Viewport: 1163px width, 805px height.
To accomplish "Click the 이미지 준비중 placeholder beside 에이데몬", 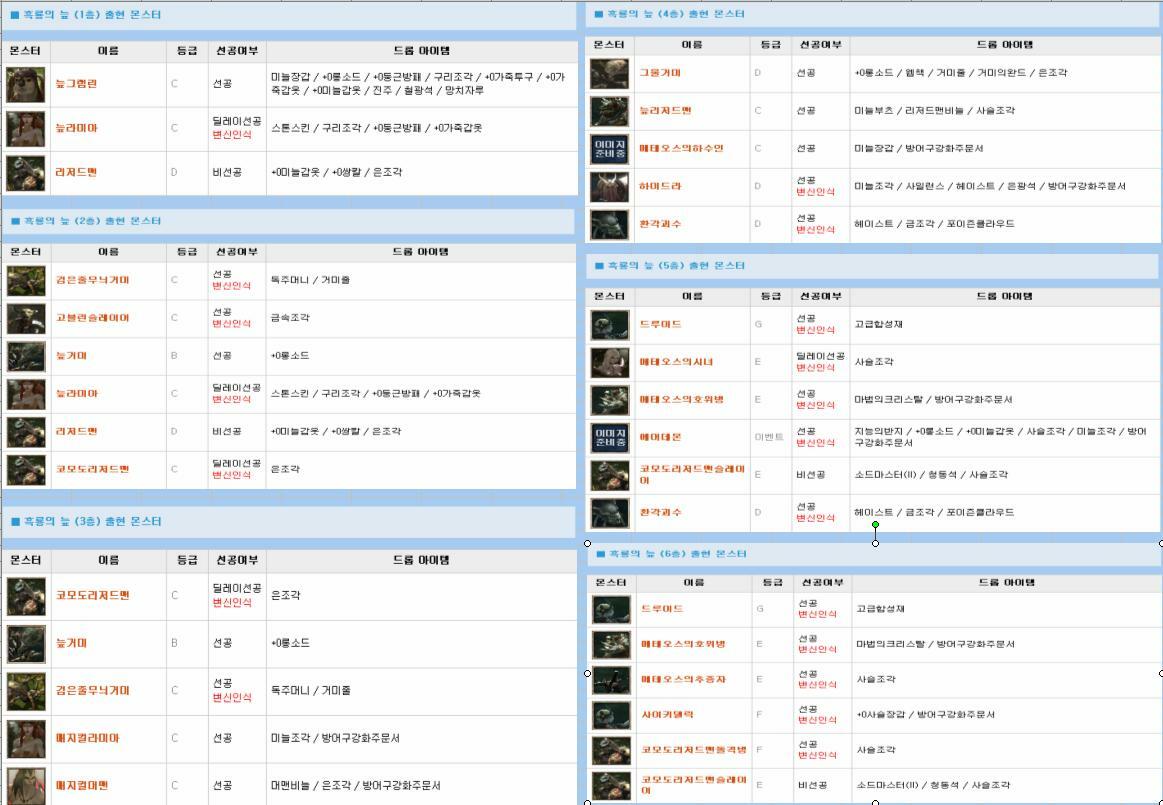I will point(609,437).
